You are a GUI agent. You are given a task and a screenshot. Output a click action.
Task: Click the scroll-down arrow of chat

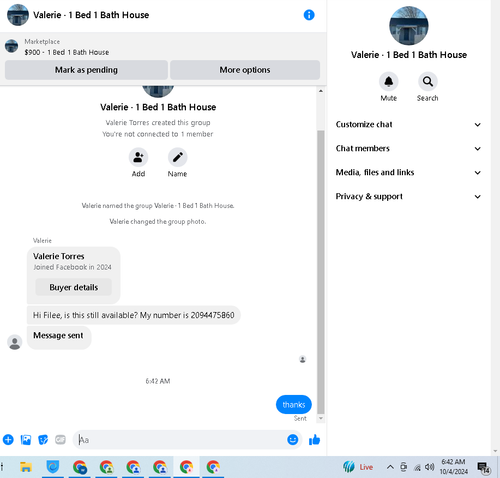[321, 418]
